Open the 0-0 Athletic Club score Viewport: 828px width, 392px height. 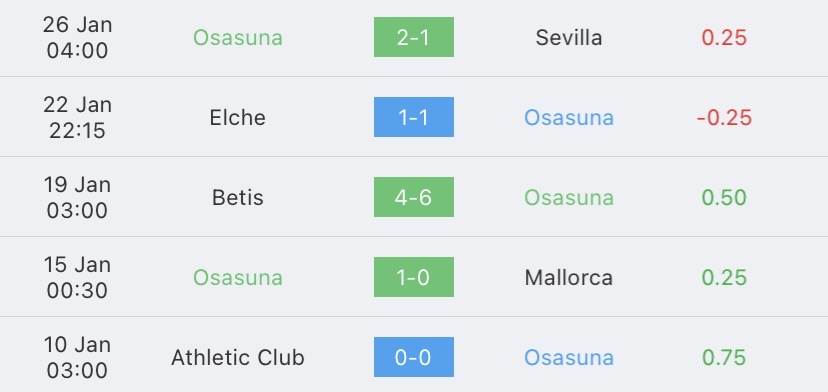click(x=413, y=357)
